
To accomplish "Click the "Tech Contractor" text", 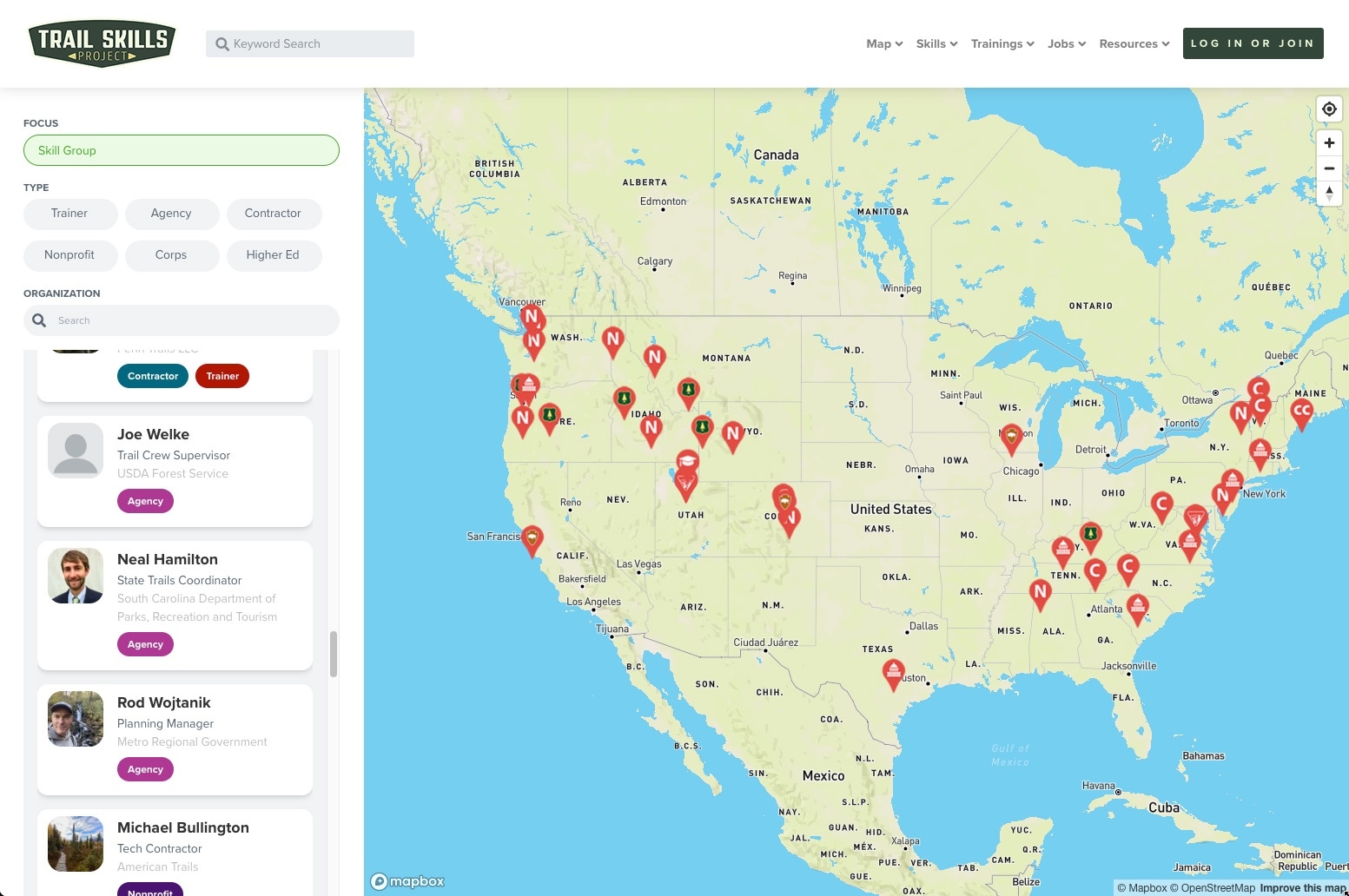I will 160,848.
